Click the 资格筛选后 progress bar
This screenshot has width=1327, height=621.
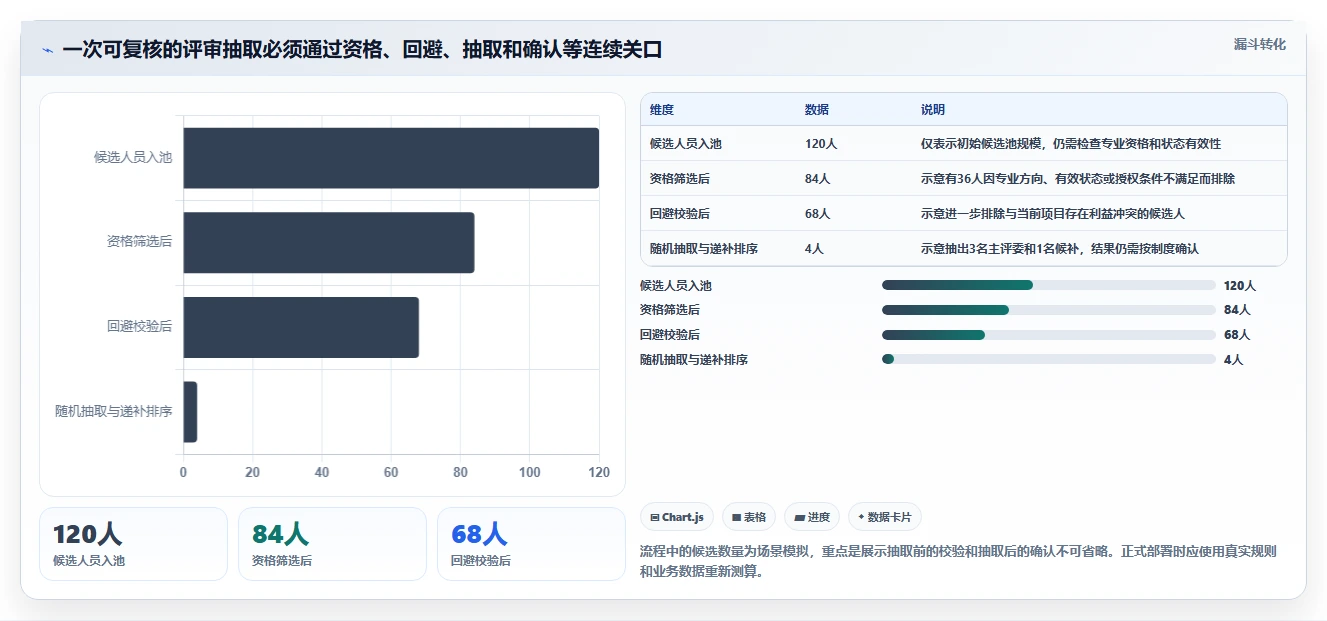1049,310
